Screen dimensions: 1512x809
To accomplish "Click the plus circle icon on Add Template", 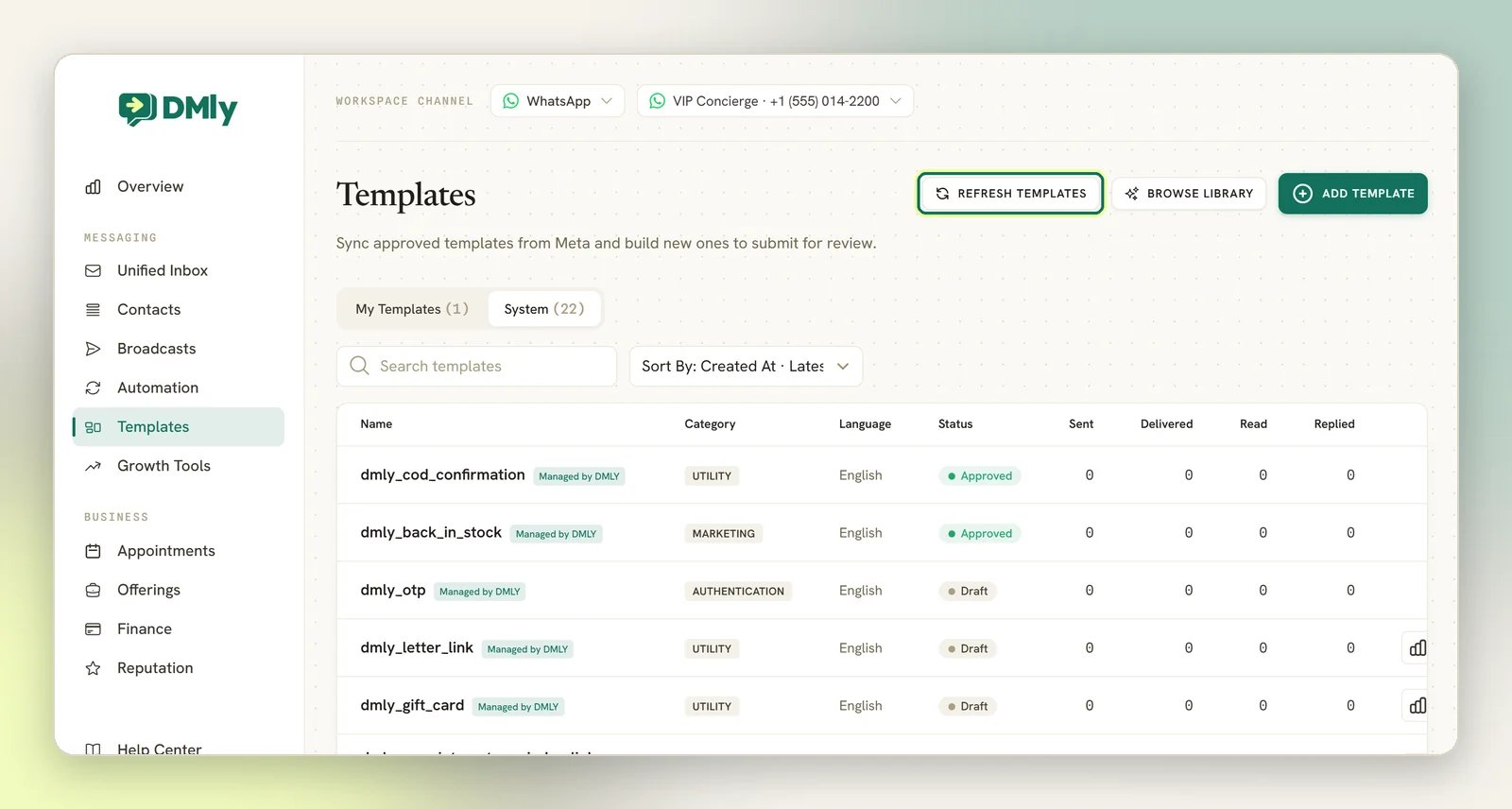I will coord(1302,194).
